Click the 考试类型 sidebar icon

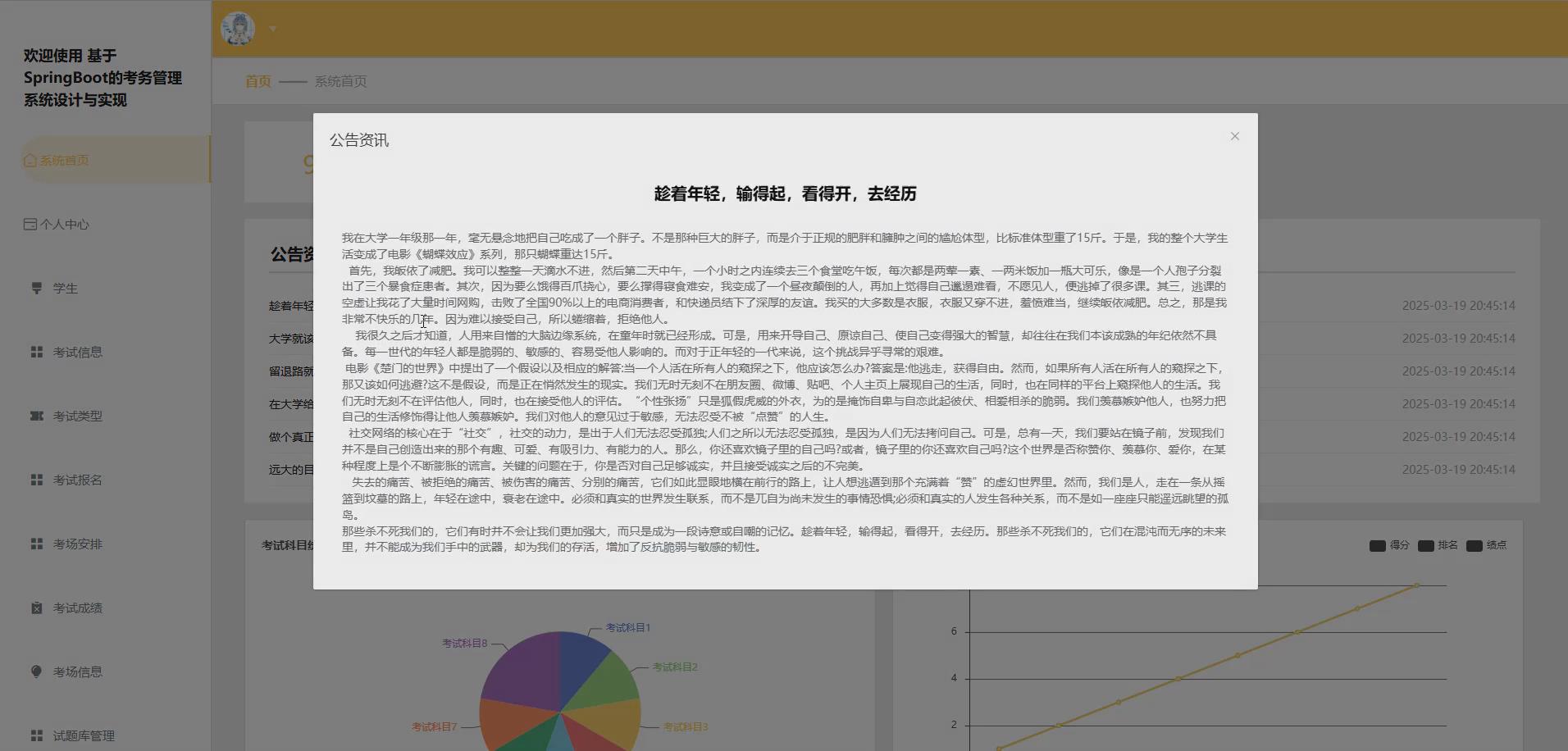click(x=36, y=416)
